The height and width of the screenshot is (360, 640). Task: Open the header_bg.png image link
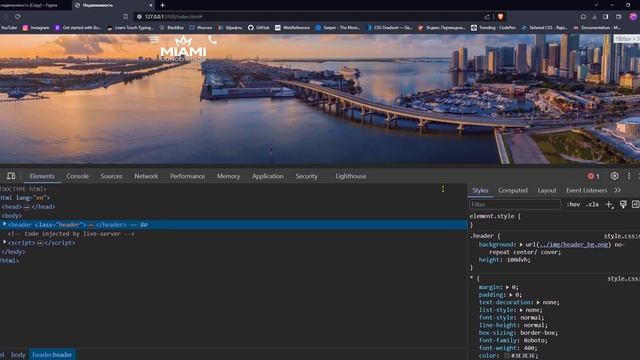[x=574, y=244]
